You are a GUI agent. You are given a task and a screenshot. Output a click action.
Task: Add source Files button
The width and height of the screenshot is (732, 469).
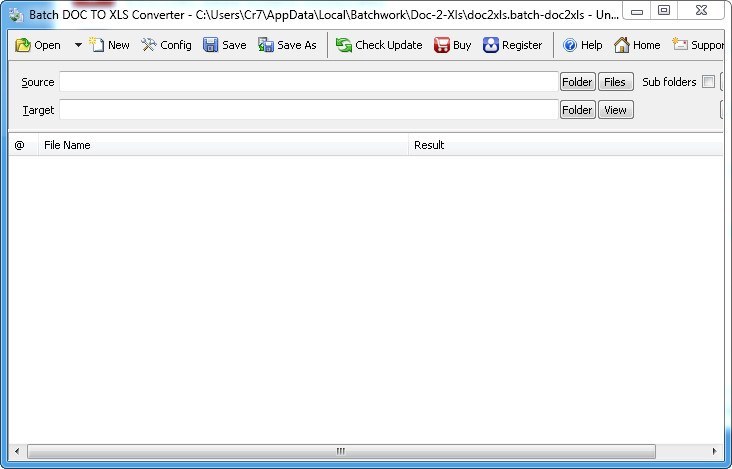[x=615, y=82]
